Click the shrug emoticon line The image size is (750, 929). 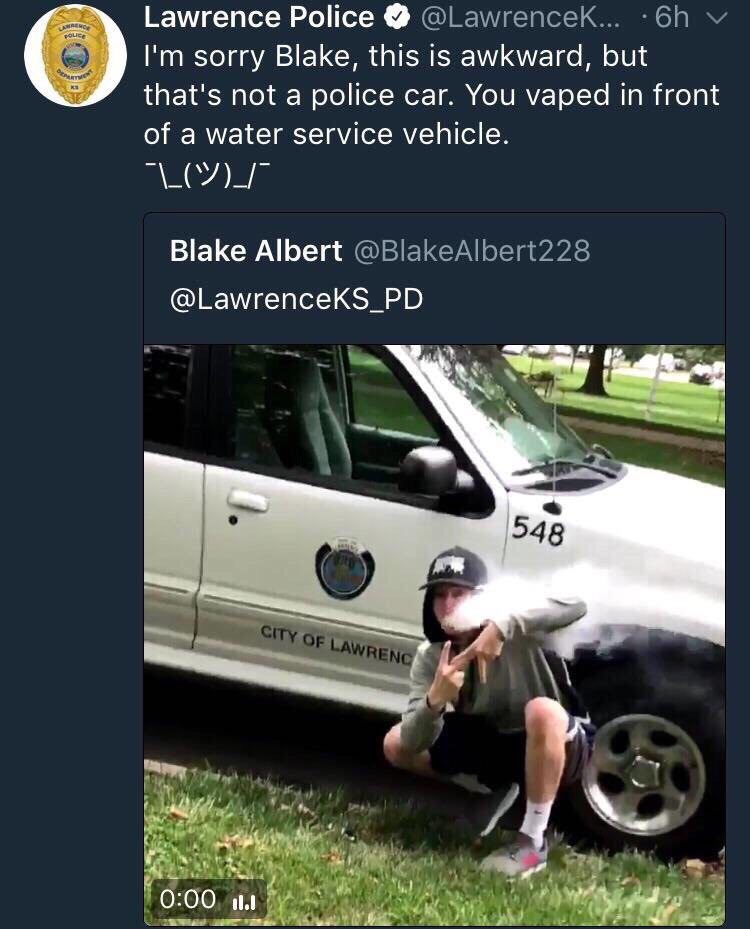[207, 174]
